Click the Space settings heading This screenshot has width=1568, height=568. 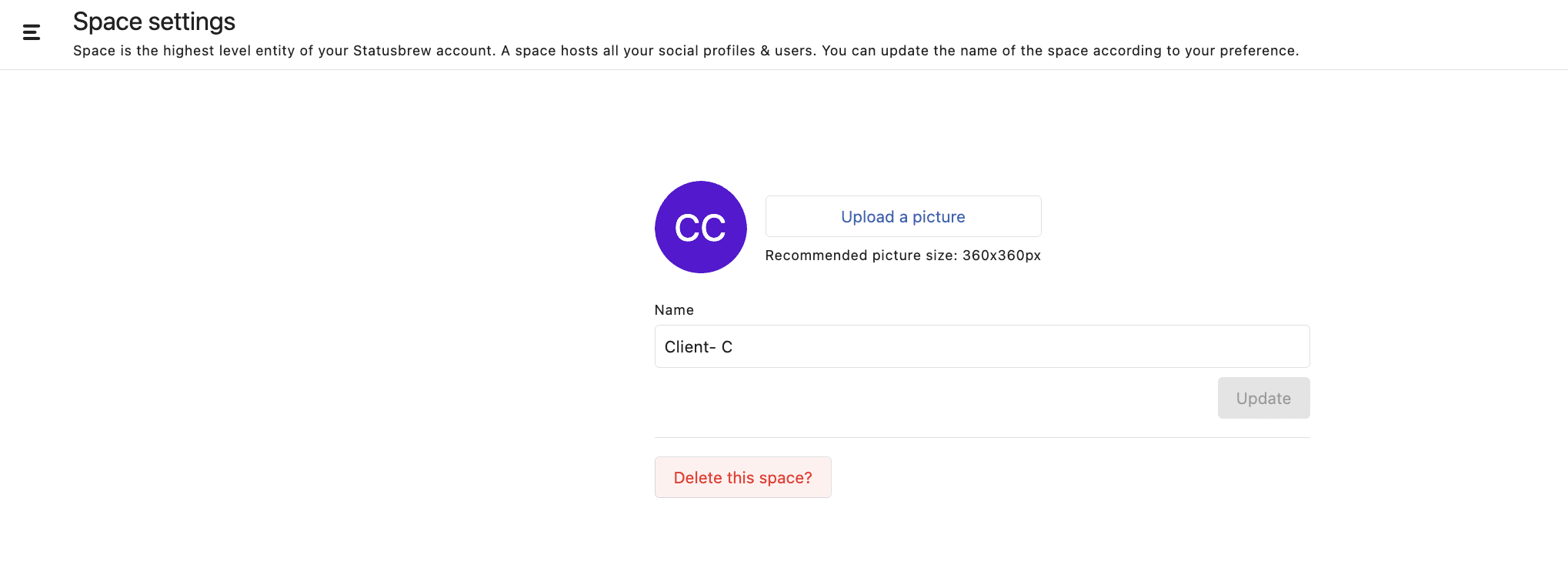tap(154, 22)
